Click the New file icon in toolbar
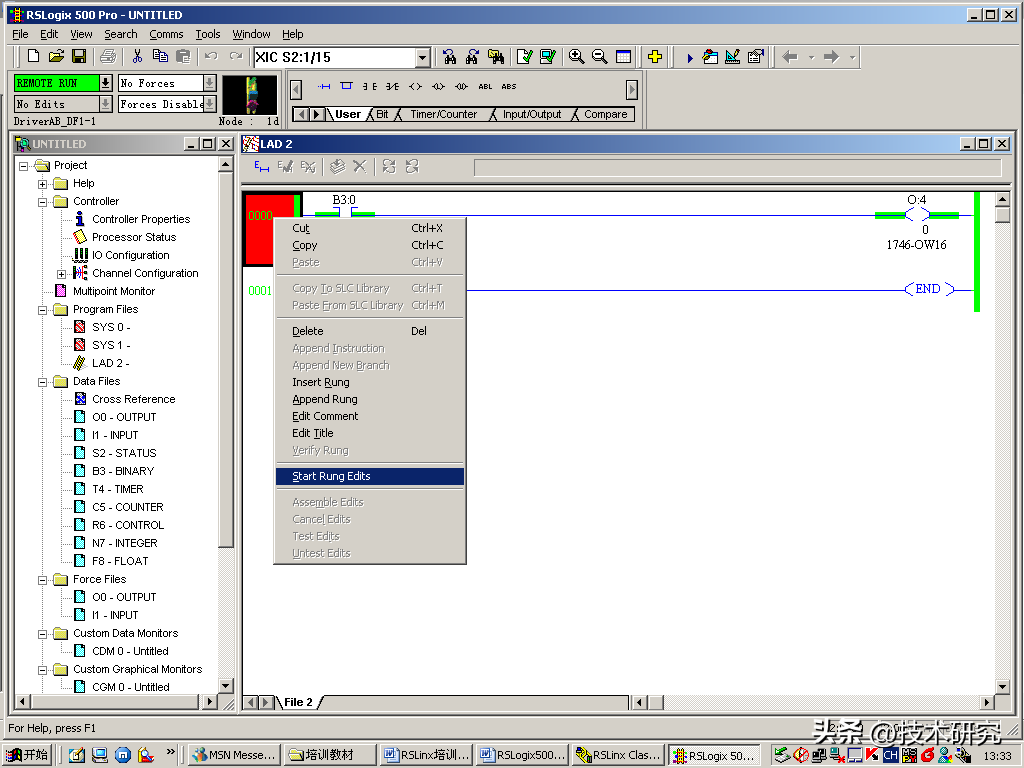Viewport: 1024px width, 768px height. [x=33, y=57]
